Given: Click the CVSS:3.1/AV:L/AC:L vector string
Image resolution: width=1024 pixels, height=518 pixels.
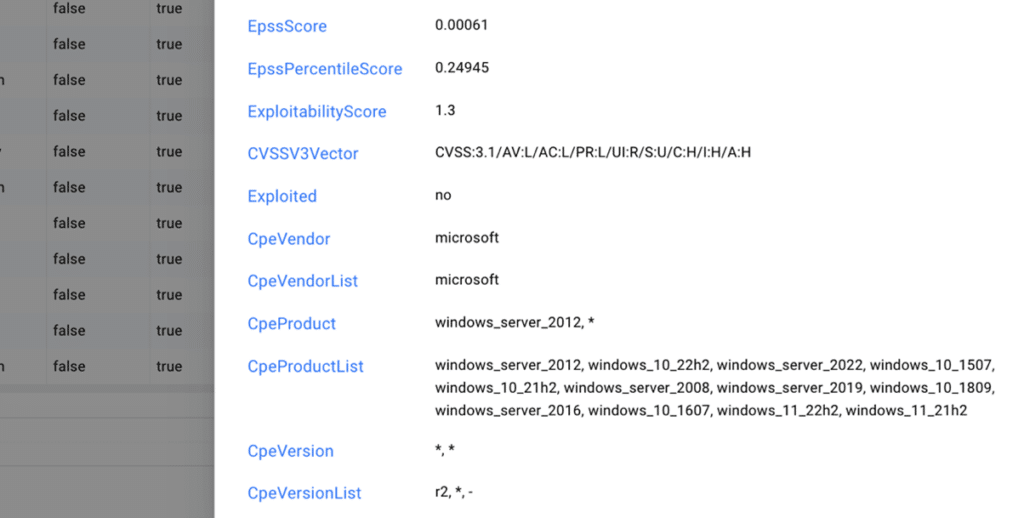Looking at the screenshot, I should [593, 153].
